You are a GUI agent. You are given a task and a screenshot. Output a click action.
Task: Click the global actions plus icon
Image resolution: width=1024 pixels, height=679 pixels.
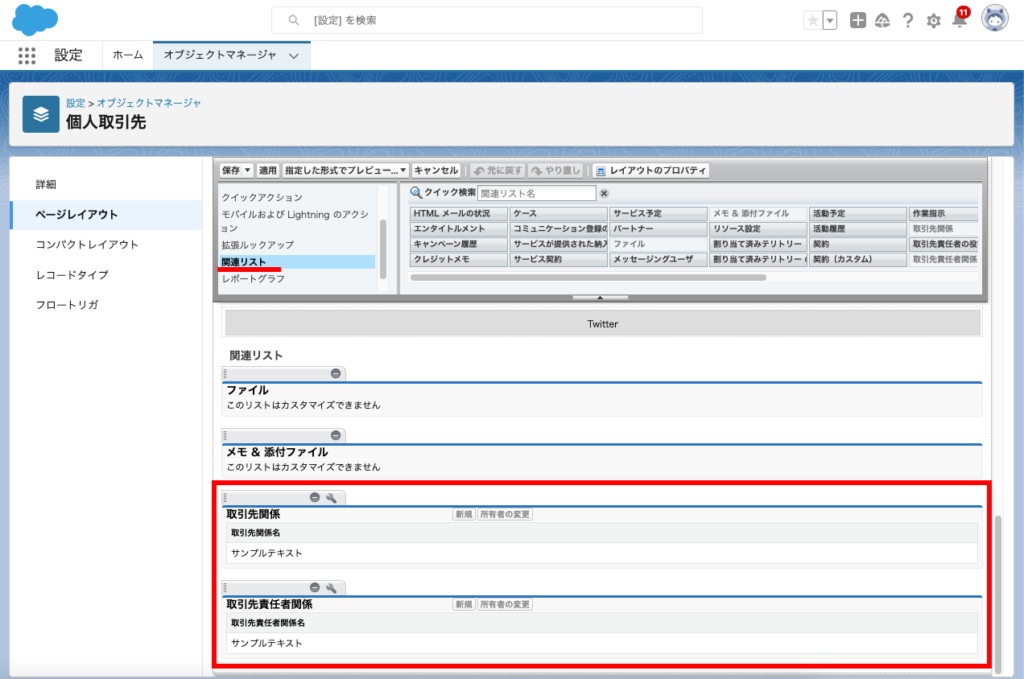coord(858,20)
